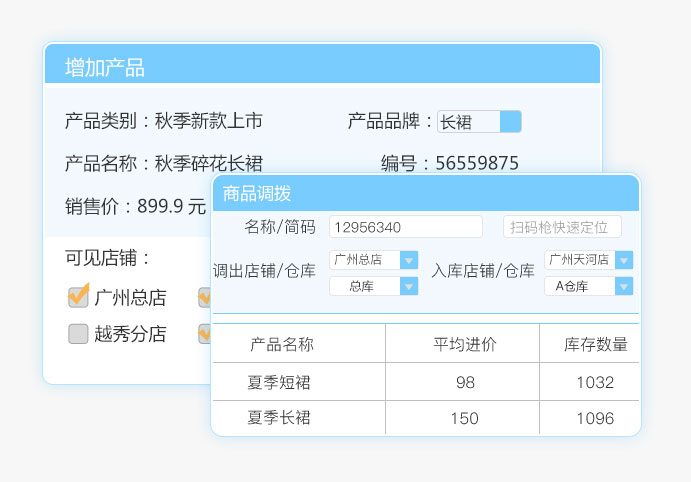Click the 编号 56559875 value
The image size is (691, 482).
pyautogui.click(x=476, y=164)
